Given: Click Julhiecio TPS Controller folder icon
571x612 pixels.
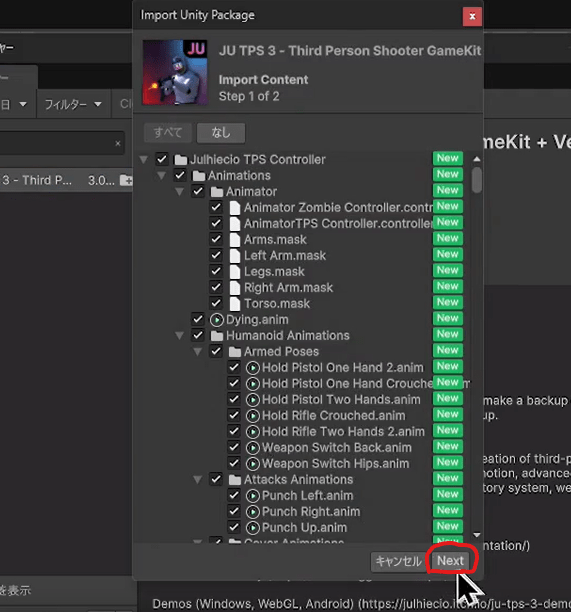Looking at the screenshot, I should (x=181, y=160).
